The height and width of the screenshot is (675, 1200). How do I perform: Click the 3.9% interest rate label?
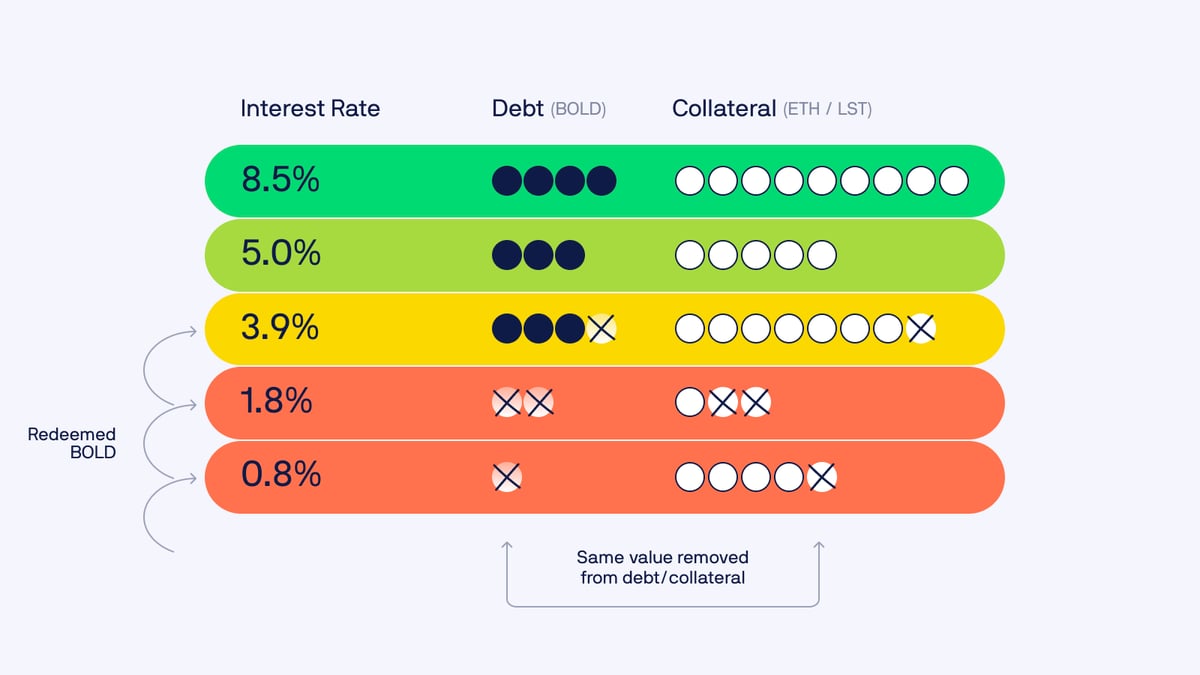coord(280,328)
